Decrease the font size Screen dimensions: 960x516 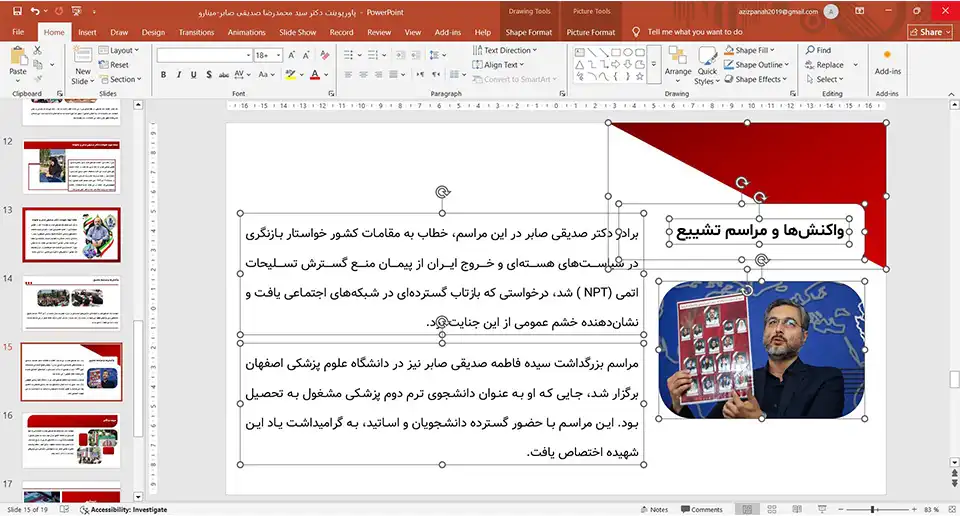tap(306, 55)
